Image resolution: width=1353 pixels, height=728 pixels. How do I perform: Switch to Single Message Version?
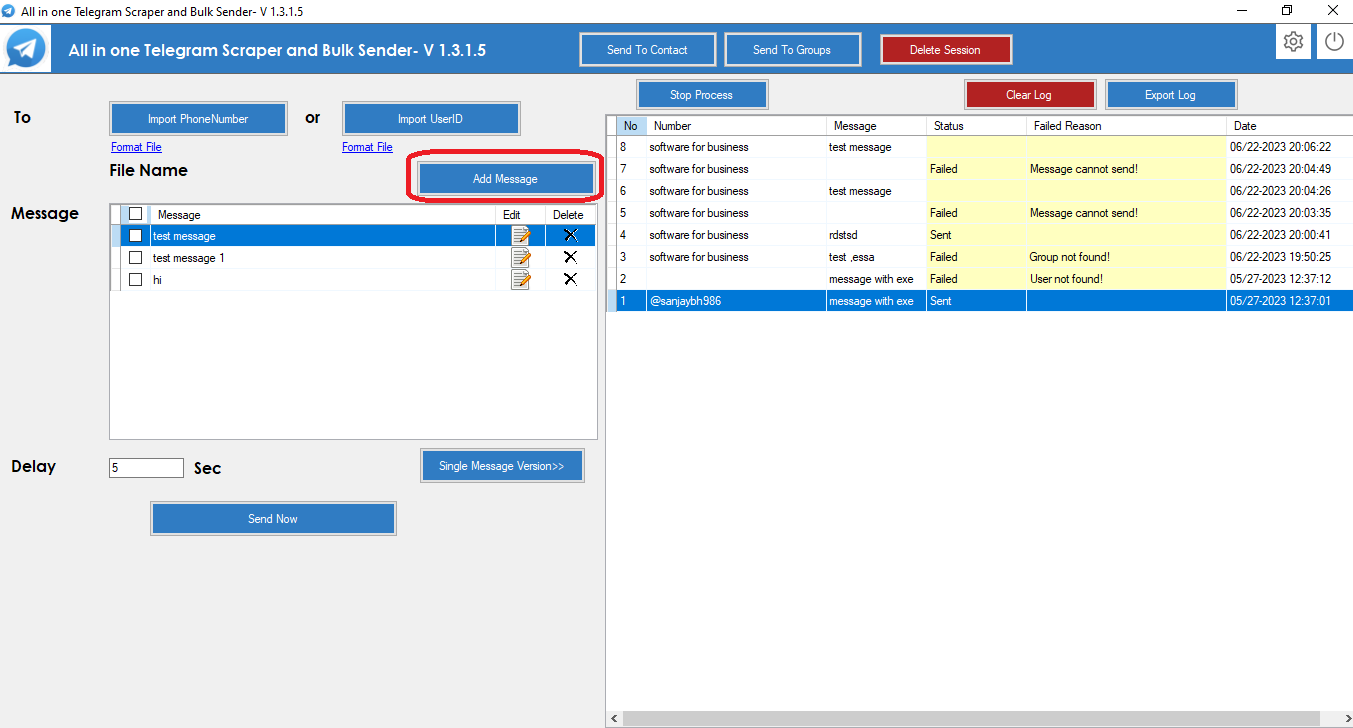(x=502, y=465)
